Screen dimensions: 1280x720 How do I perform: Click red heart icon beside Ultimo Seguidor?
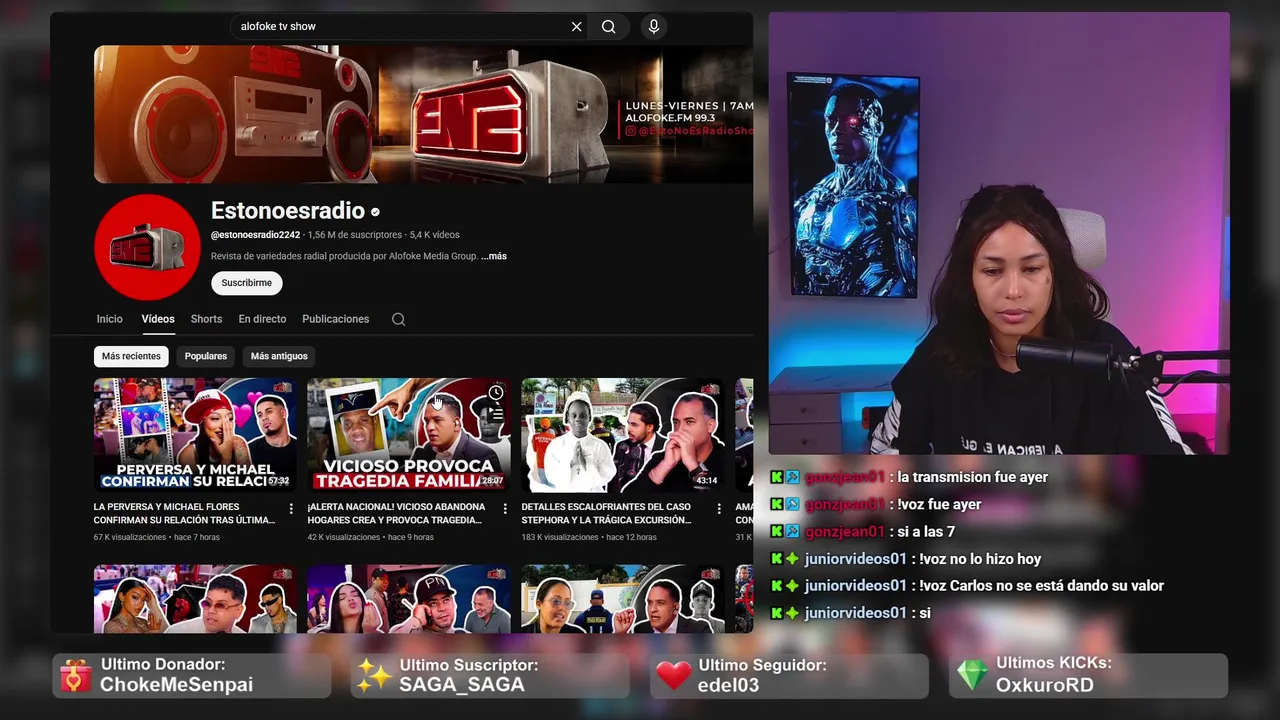coord(674,676)
